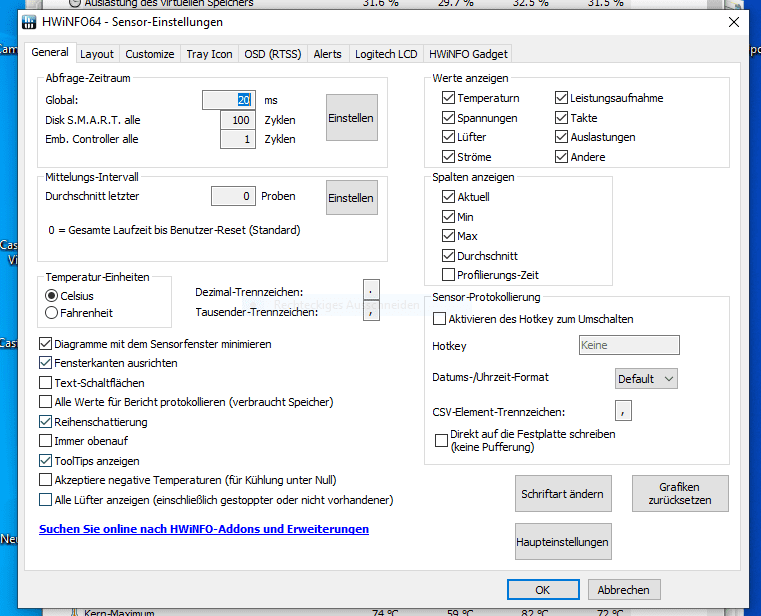The width and height of the screenshot is (761, 616).
Task: Enable Immer obenauf checkbox
Action: (x=45, y=441)
